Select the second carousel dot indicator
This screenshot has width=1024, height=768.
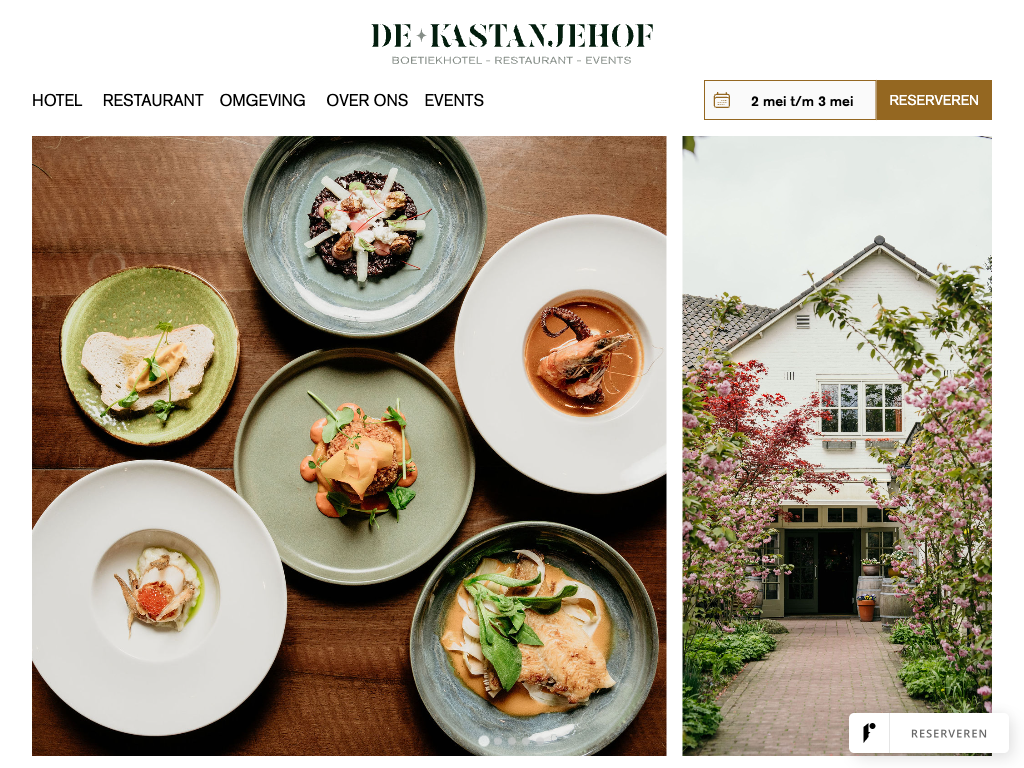tap(498, 741)
